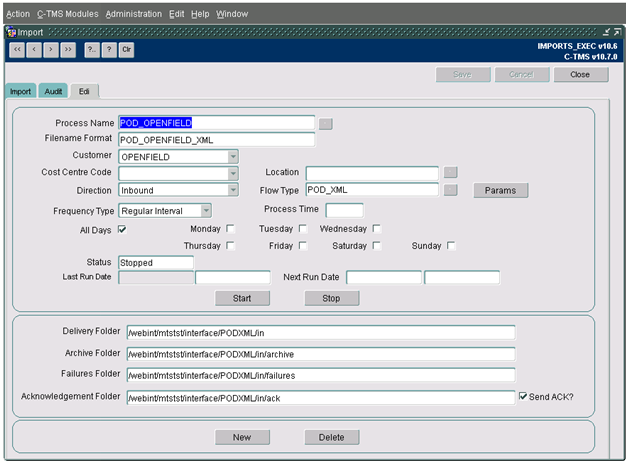Go to next record button

click(x=51, y=50)
